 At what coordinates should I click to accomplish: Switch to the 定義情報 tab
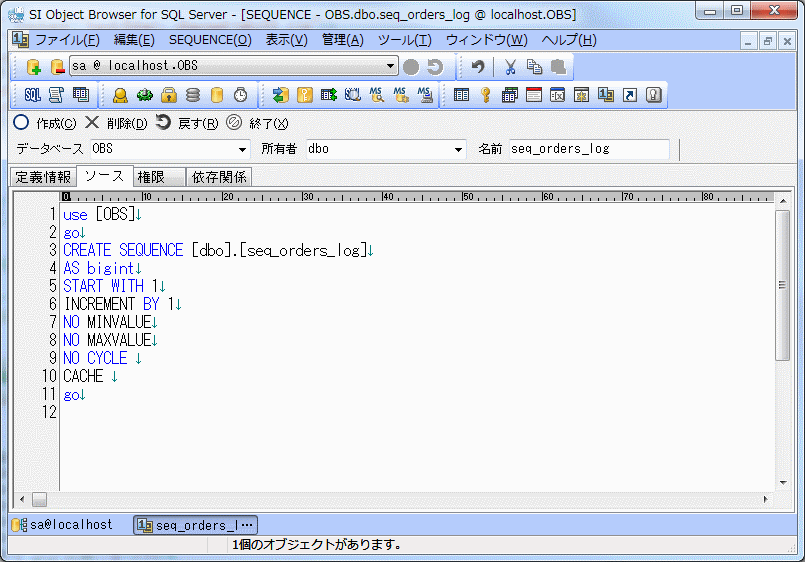[43, 177]
